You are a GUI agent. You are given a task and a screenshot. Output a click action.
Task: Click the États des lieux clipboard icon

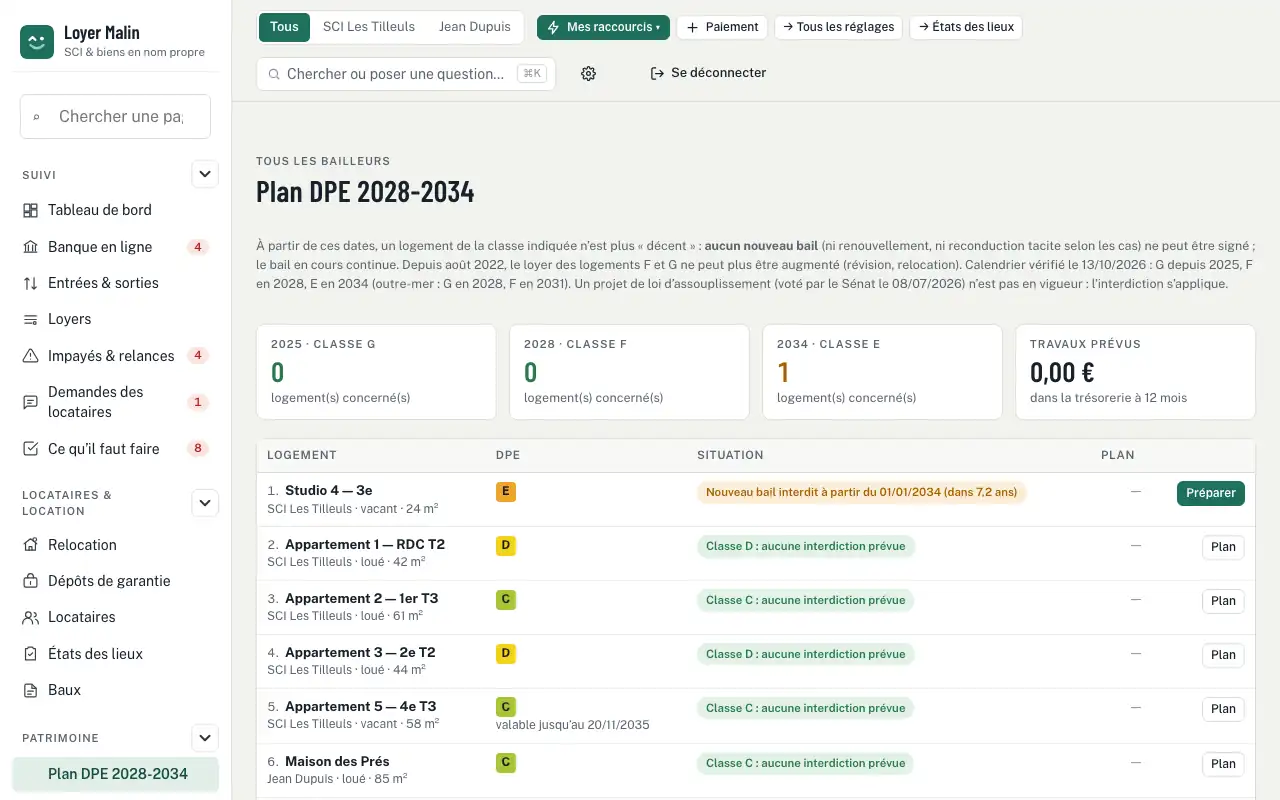tap(30, 654)
